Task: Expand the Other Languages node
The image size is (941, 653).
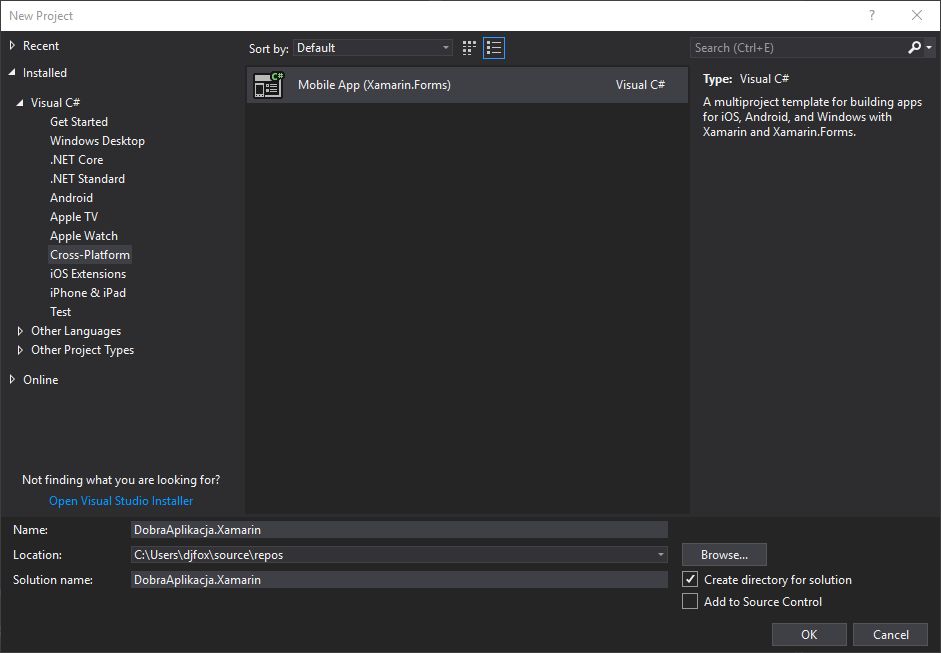Action: pyautogui.click(x=21, y=331)
